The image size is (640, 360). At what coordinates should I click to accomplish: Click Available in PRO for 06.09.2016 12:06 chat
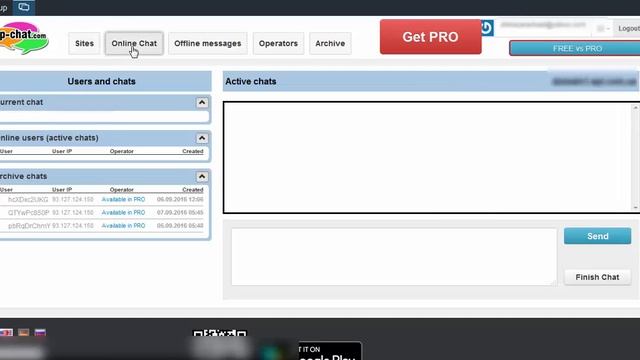click(123, 200)
